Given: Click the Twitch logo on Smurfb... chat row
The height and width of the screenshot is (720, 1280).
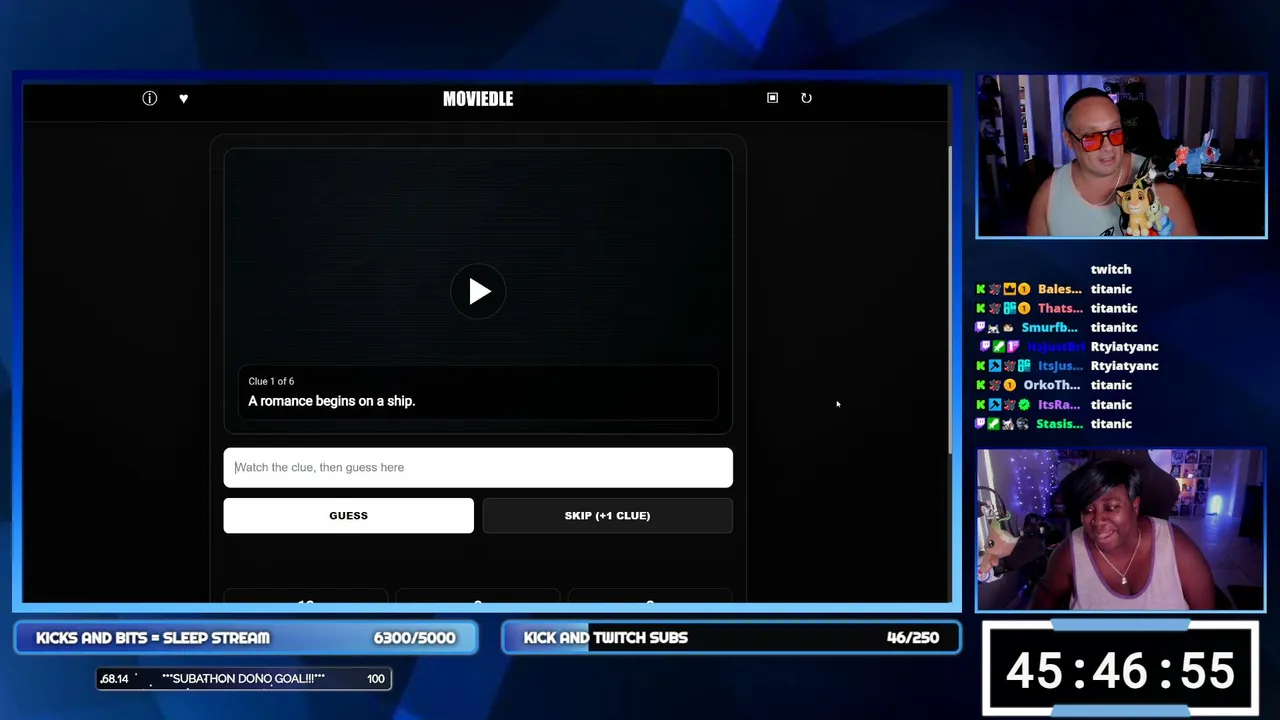Looking at the screenshot, I should pyautogui.click(x=981, y=327).
